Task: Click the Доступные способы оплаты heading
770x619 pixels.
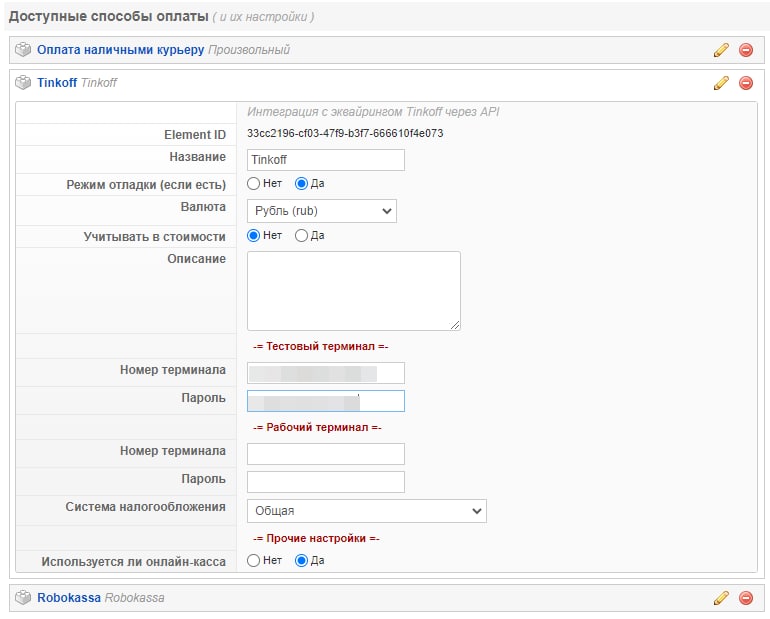Action: [109, 16]
